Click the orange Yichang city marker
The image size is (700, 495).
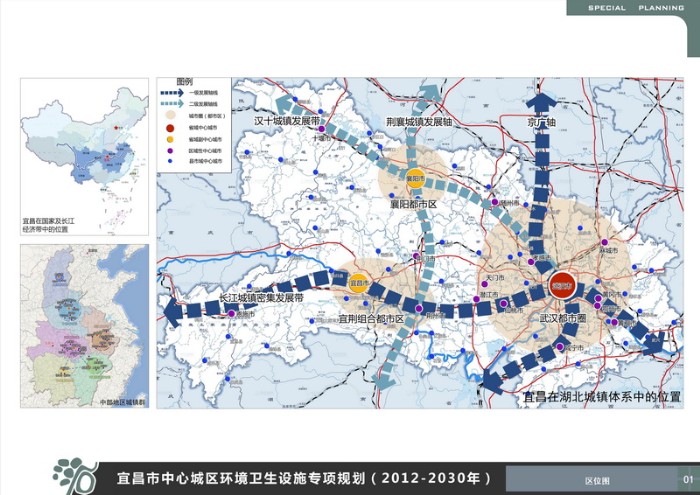pyautogui.click(x=357, y=284)
